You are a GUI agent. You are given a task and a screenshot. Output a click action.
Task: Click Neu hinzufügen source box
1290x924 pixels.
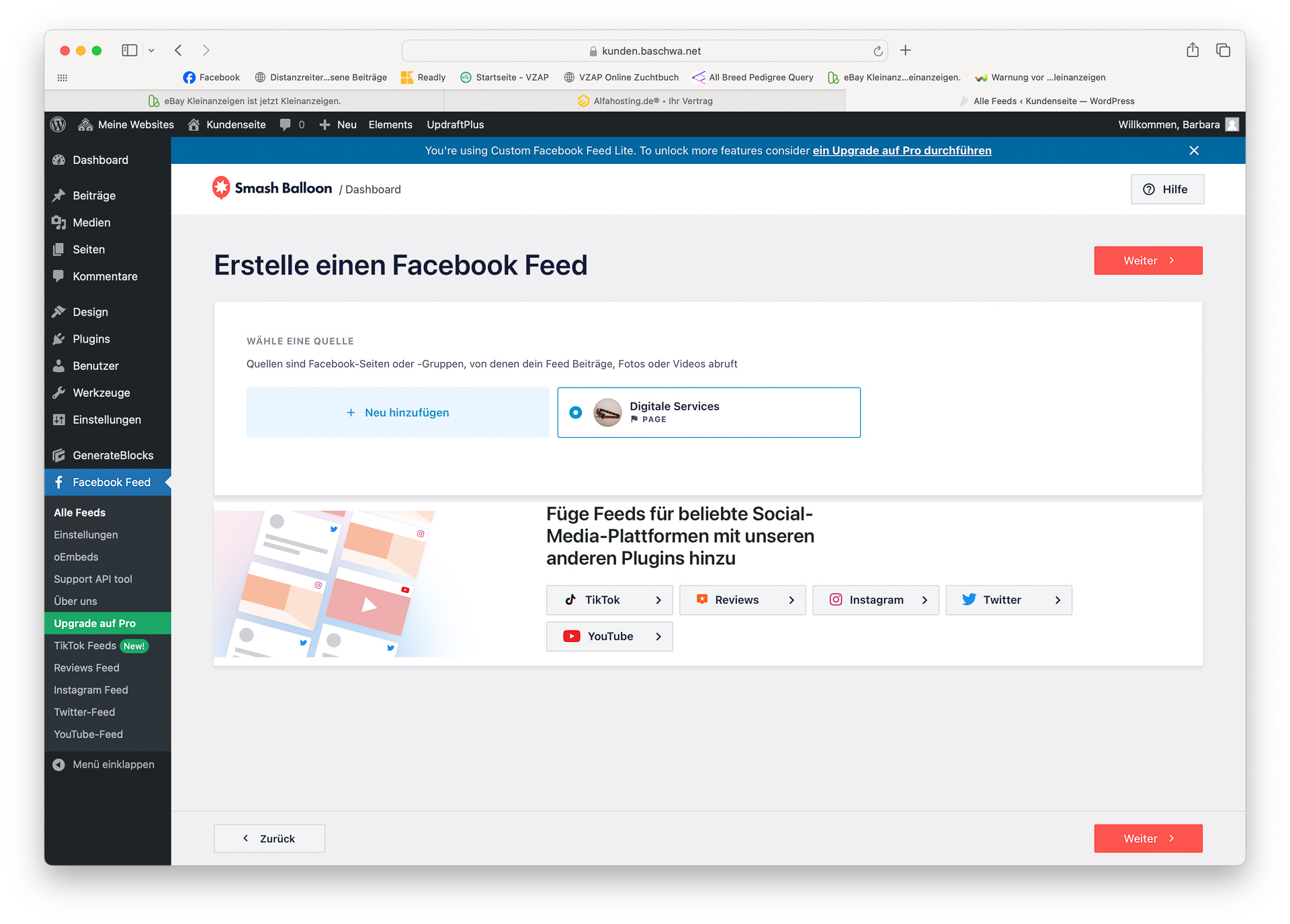[x=398, y=412]
